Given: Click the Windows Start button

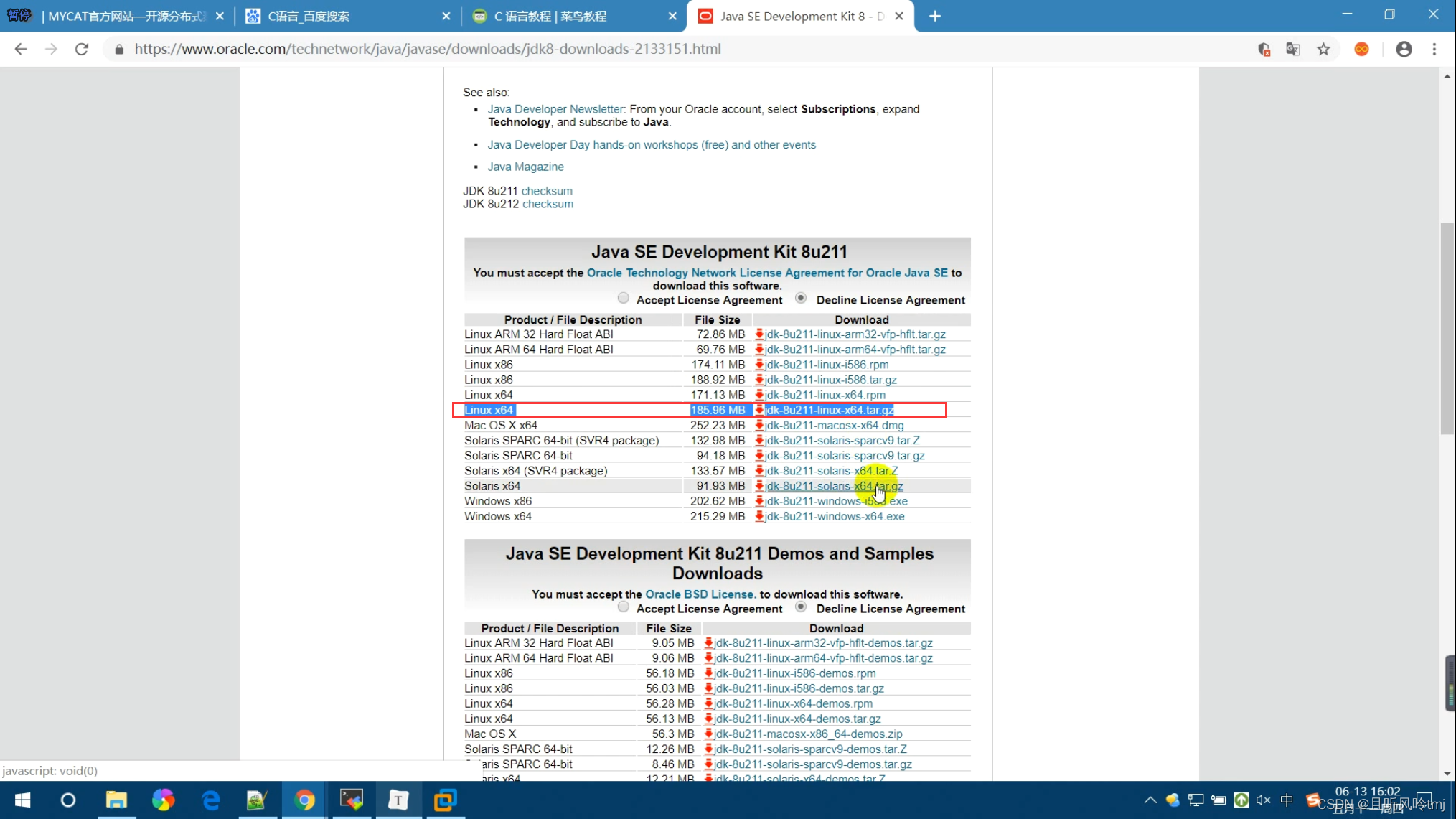Looking at the screenshot, I should [x=22, y=800].
